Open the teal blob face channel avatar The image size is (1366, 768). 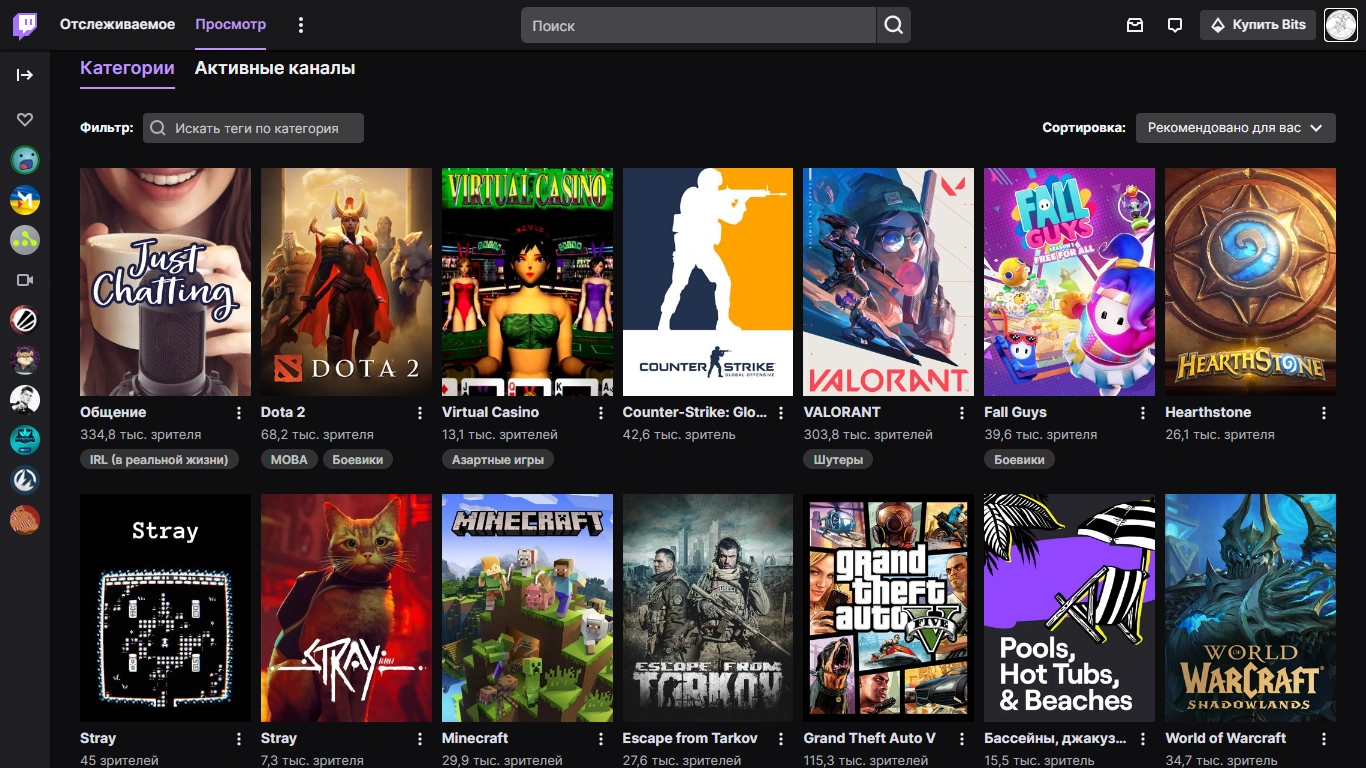[x=25, y=159]
